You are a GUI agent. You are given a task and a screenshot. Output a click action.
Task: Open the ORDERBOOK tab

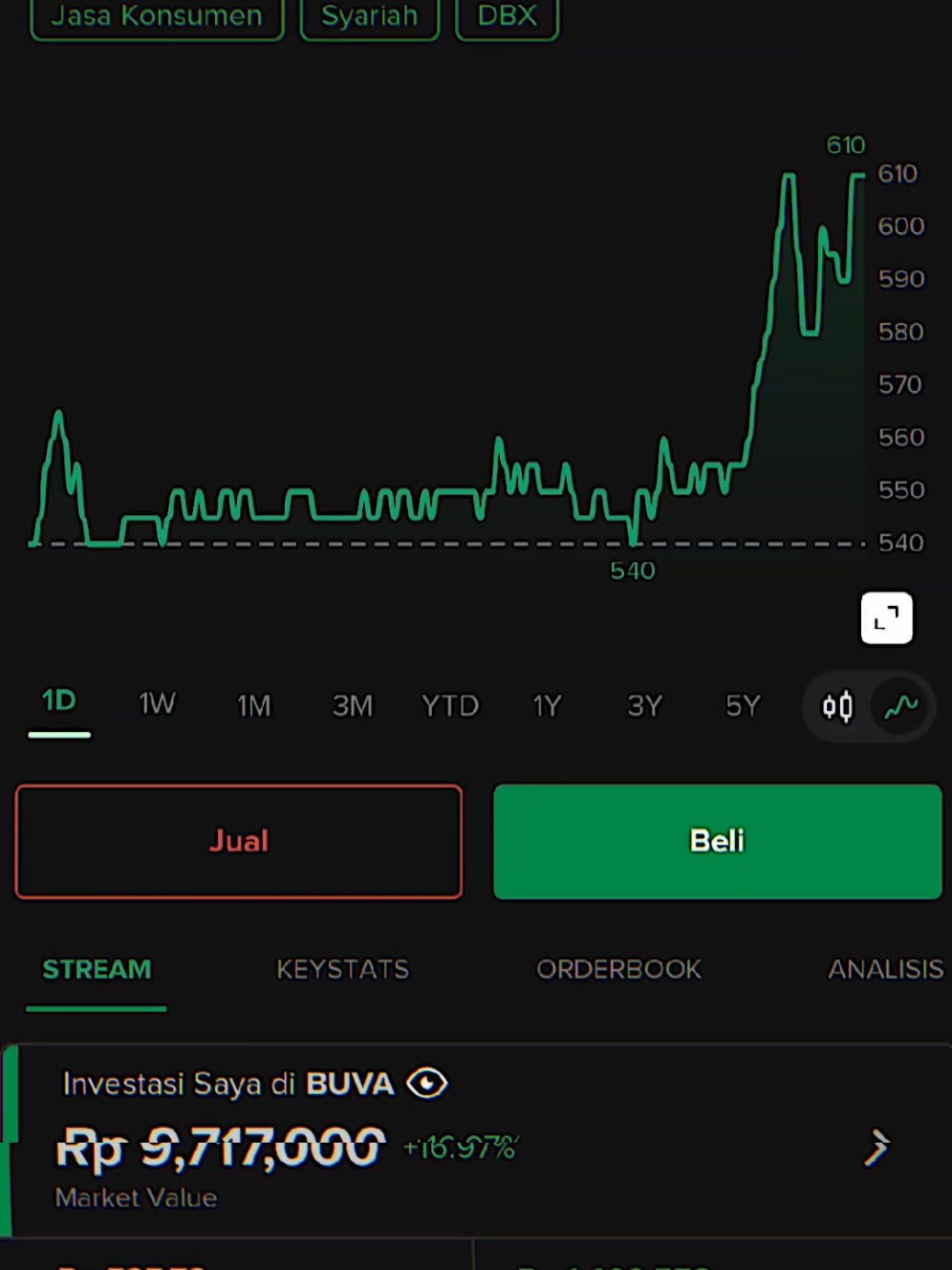(618, 969)
